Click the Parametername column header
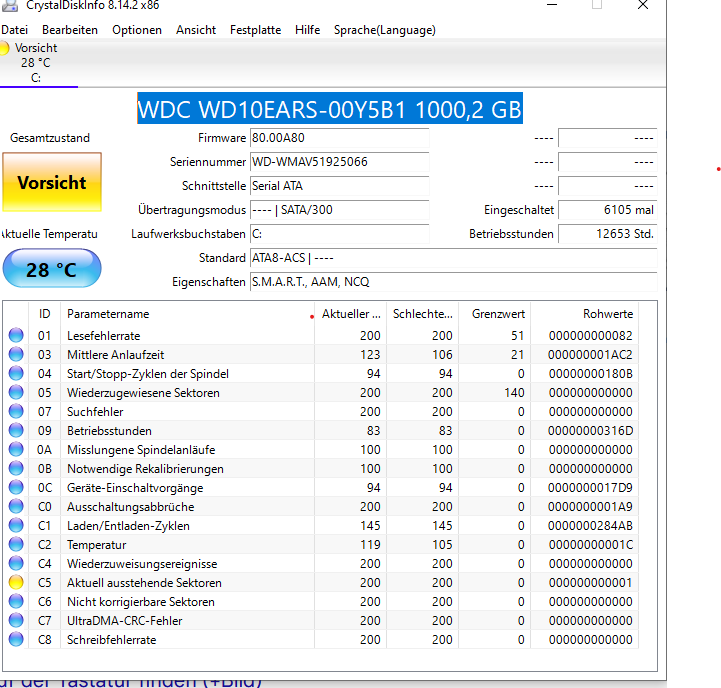 coord(188,314)
